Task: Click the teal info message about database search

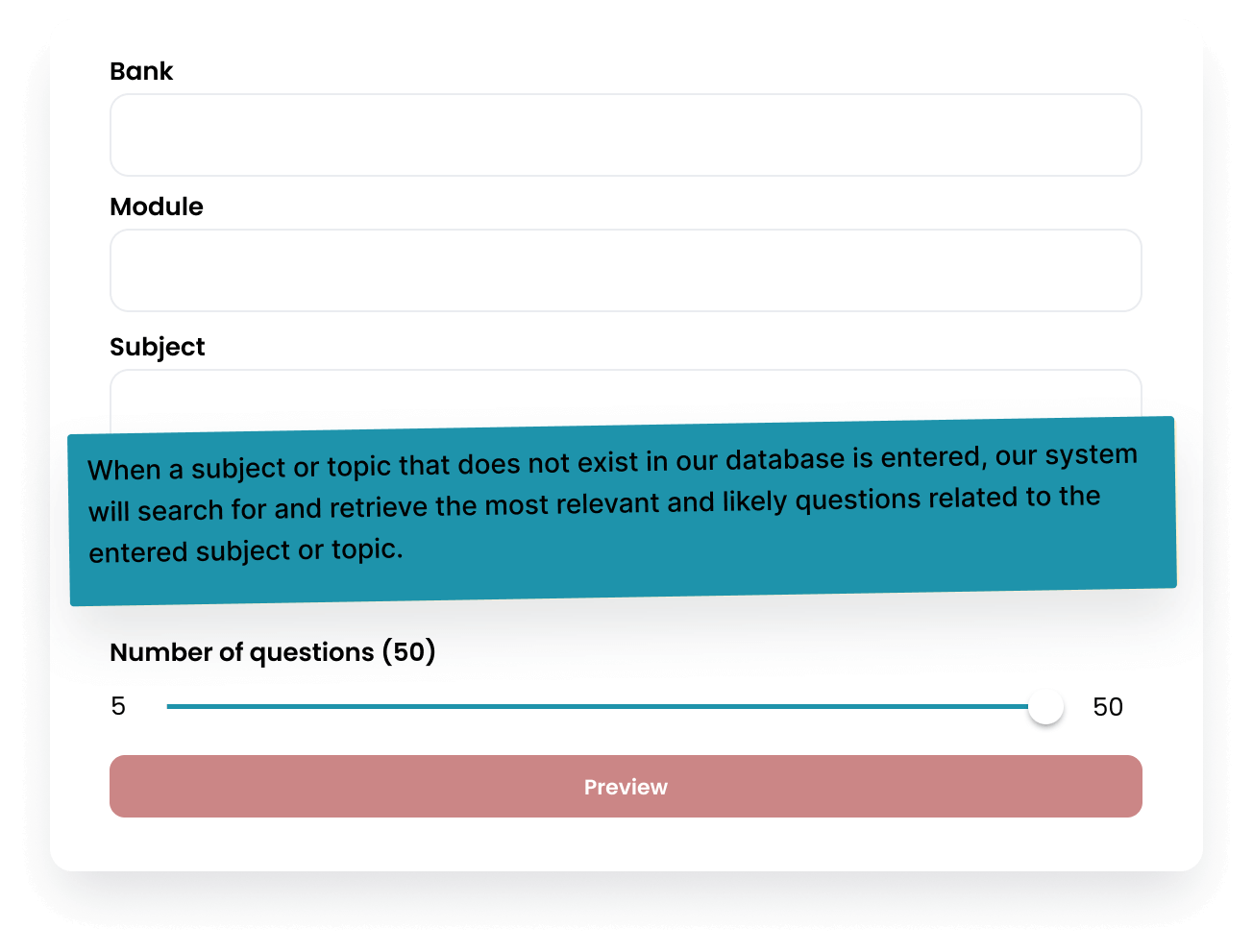Action: 623,509
